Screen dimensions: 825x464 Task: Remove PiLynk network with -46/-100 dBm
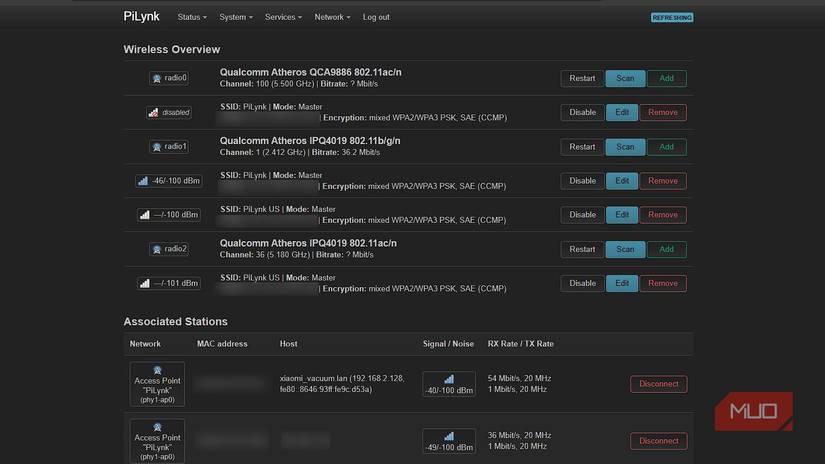point(663,180)
